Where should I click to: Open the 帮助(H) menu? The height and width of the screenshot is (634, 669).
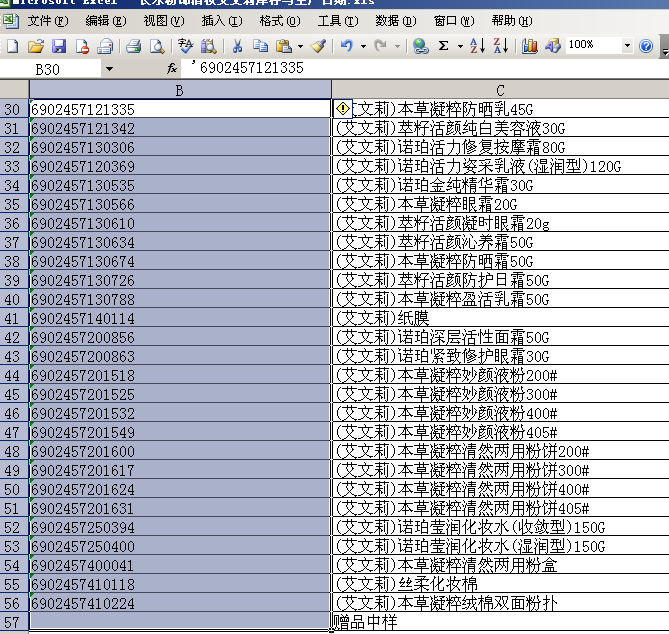click(x=512, y=21)
